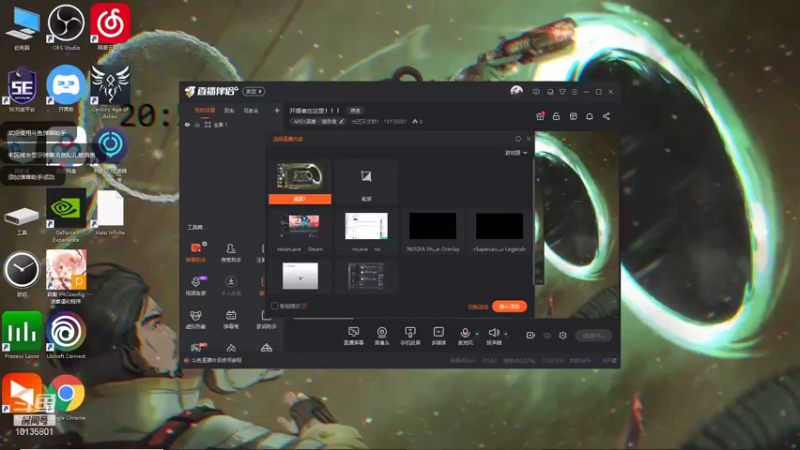
Task: Open the filter funnel icon in title bar
Action: point(562,92)
